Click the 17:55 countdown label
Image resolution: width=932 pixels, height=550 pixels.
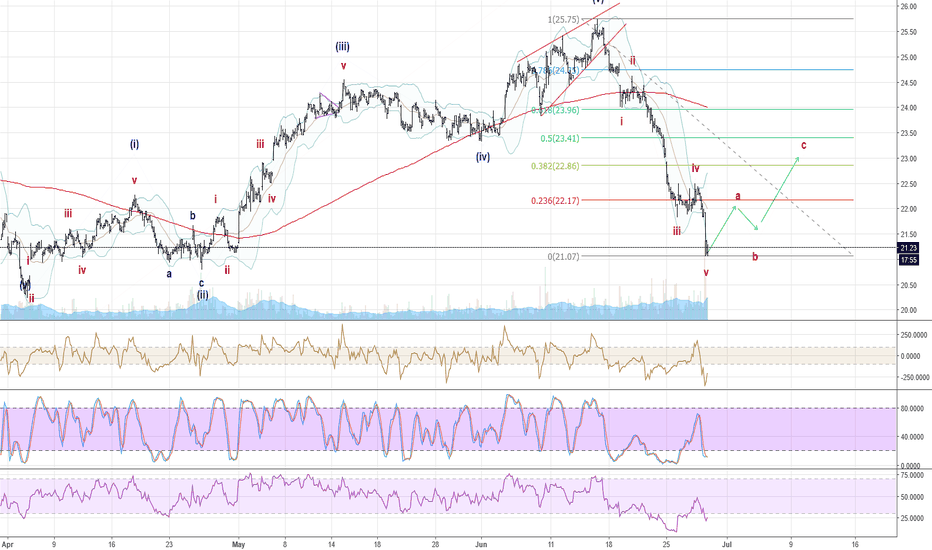coord(908,260)
